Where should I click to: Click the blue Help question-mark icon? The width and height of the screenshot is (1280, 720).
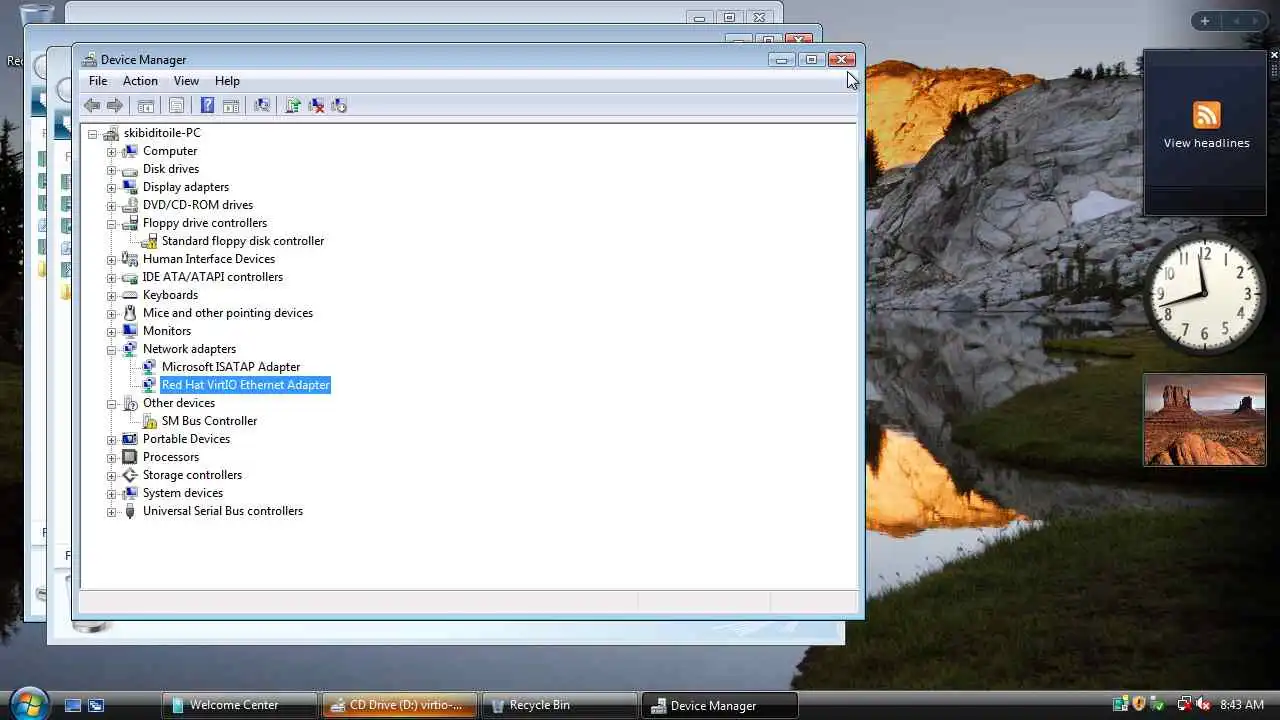coord(207,105)
